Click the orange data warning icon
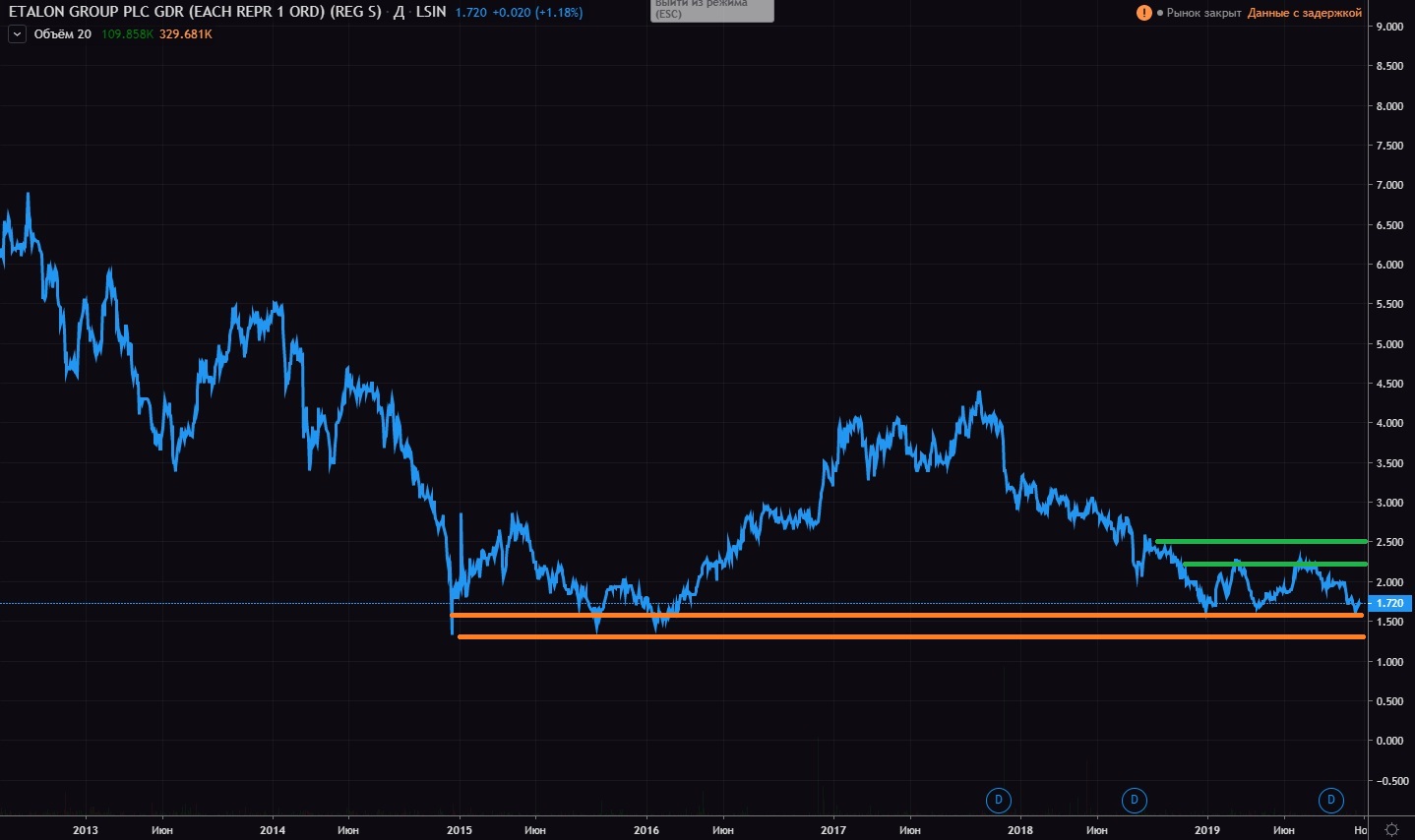The image size is (1415, 840). click(x=1143, y=13)
